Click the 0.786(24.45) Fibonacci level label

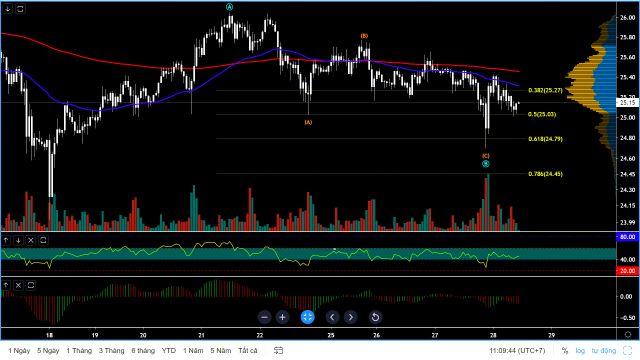(545, 174)
